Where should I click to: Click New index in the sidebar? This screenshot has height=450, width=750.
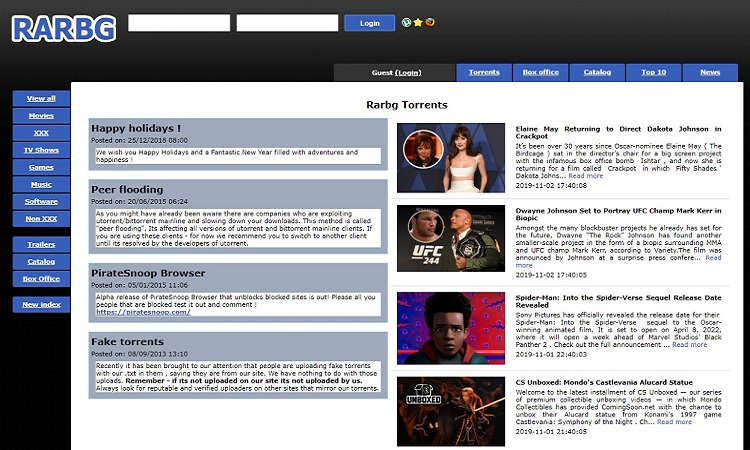41,305
